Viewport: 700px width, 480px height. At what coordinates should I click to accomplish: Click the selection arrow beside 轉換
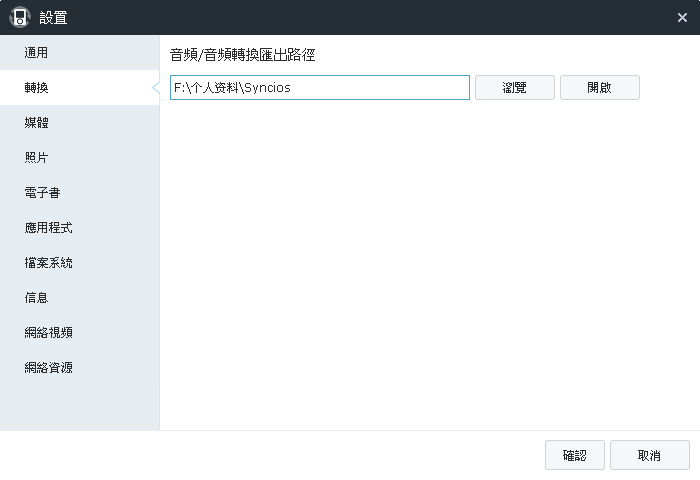coord(156,88)
